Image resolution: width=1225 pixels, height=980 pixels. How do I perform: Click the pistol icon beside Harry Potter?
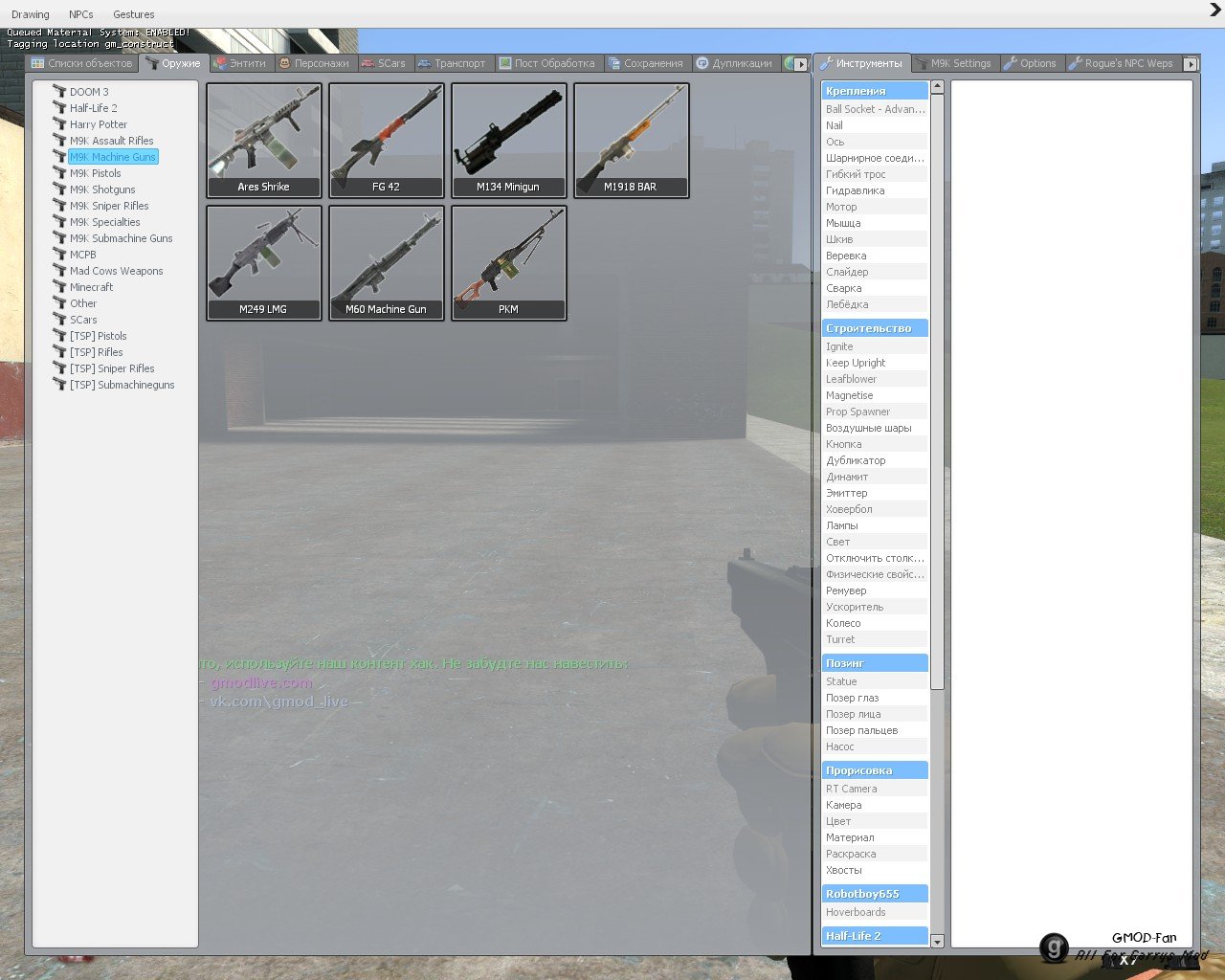59,124
